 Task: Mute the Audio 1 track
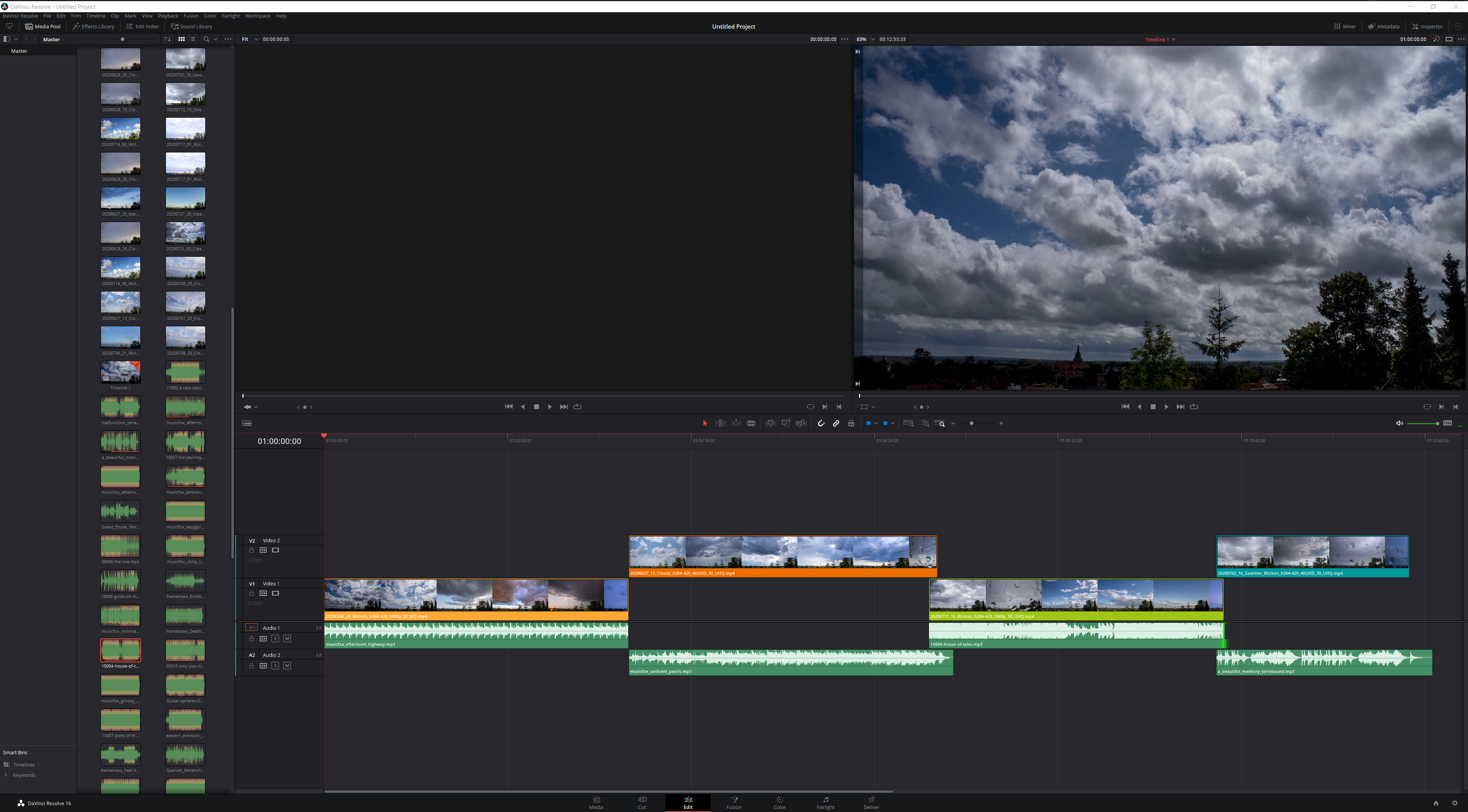point(287,638)
